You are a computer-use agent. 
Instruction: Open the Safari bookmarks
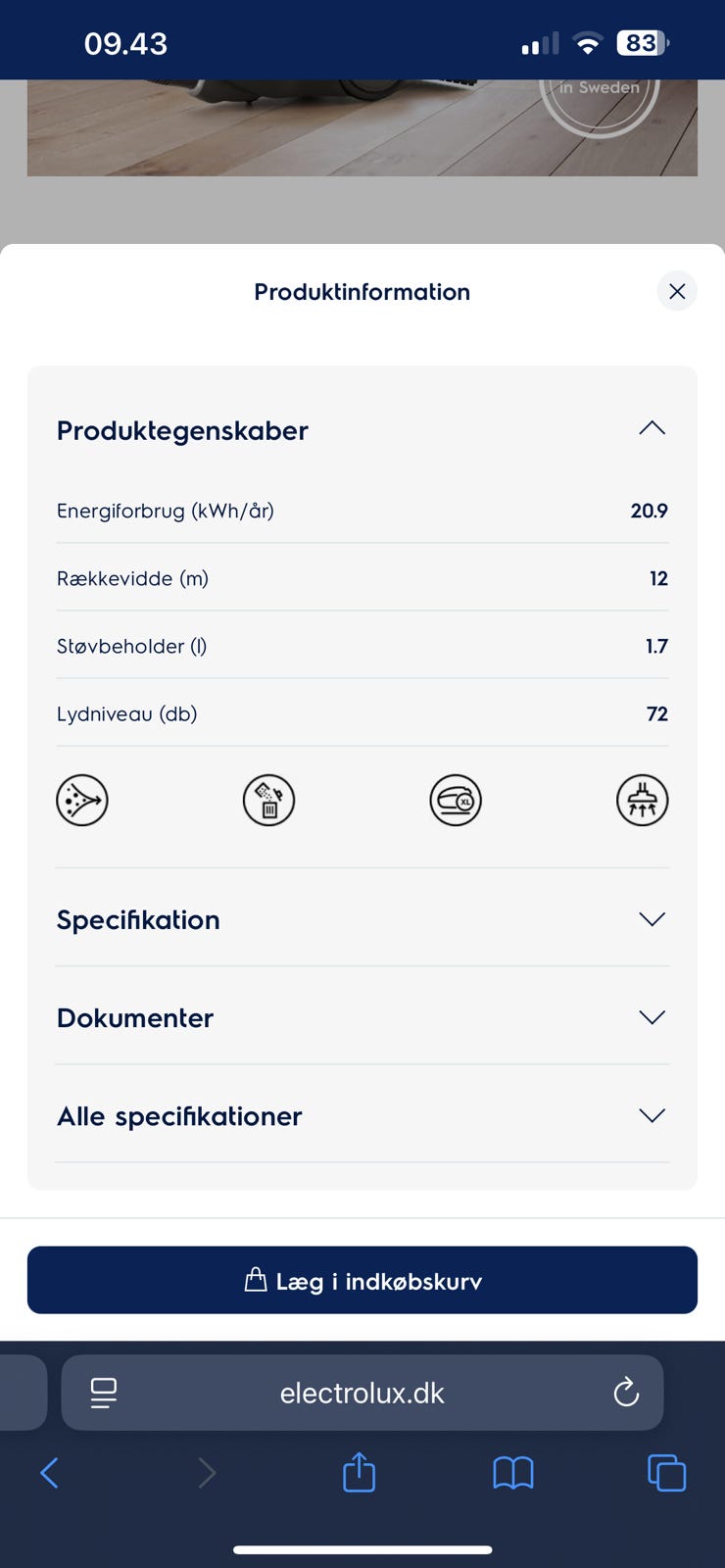point(513,1472)
